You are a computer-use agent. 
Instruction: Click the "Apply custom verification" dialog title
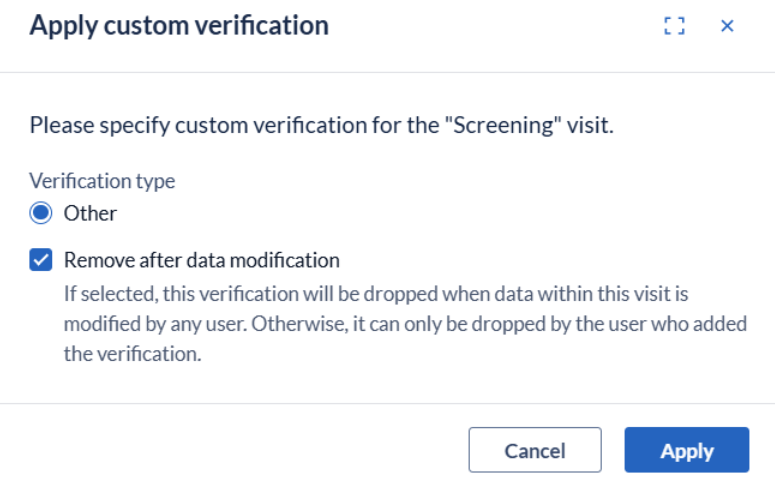pyautogui.click(x=179, y=26)
